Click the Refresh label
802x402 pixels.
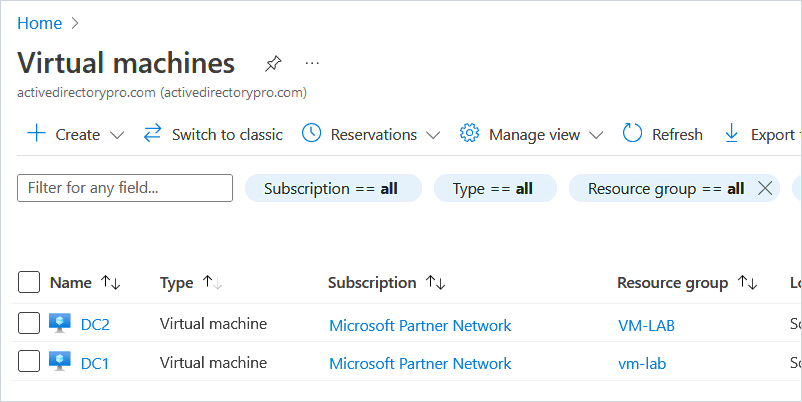677,135
